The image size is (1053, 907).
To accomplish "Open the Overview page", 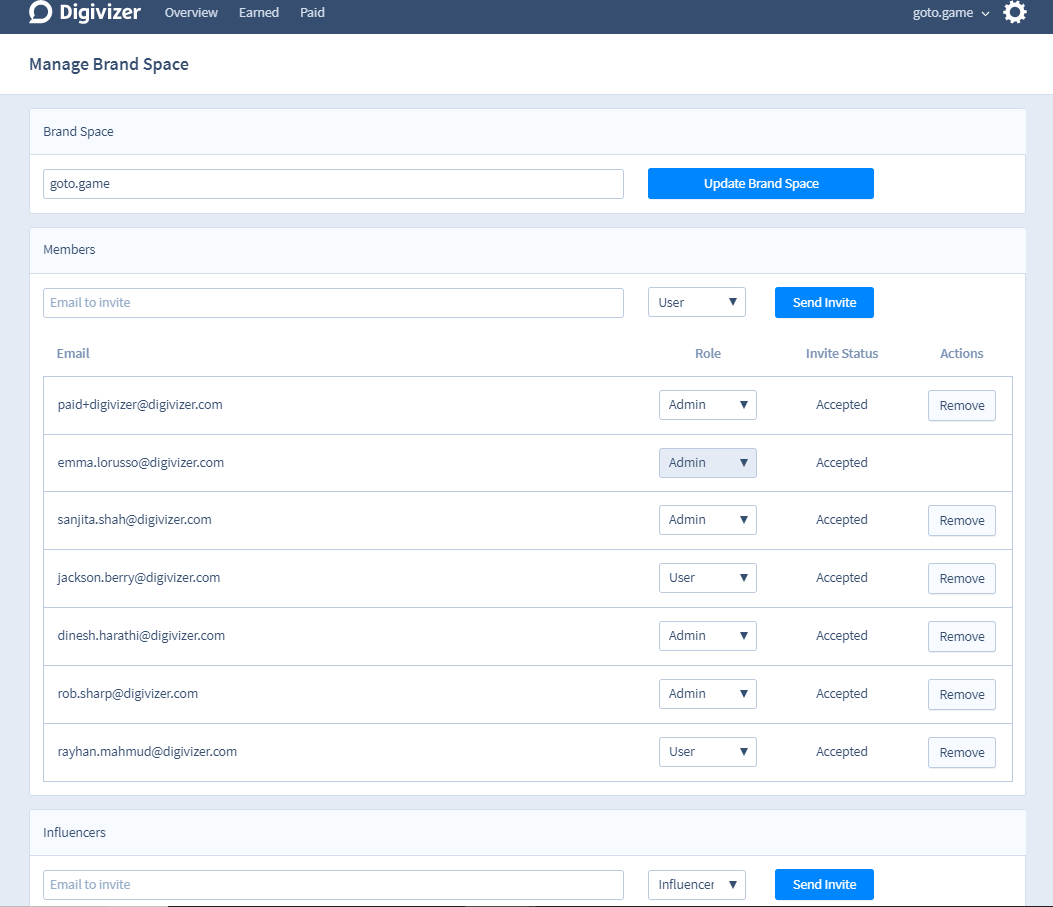I will (x=191, y=13).
